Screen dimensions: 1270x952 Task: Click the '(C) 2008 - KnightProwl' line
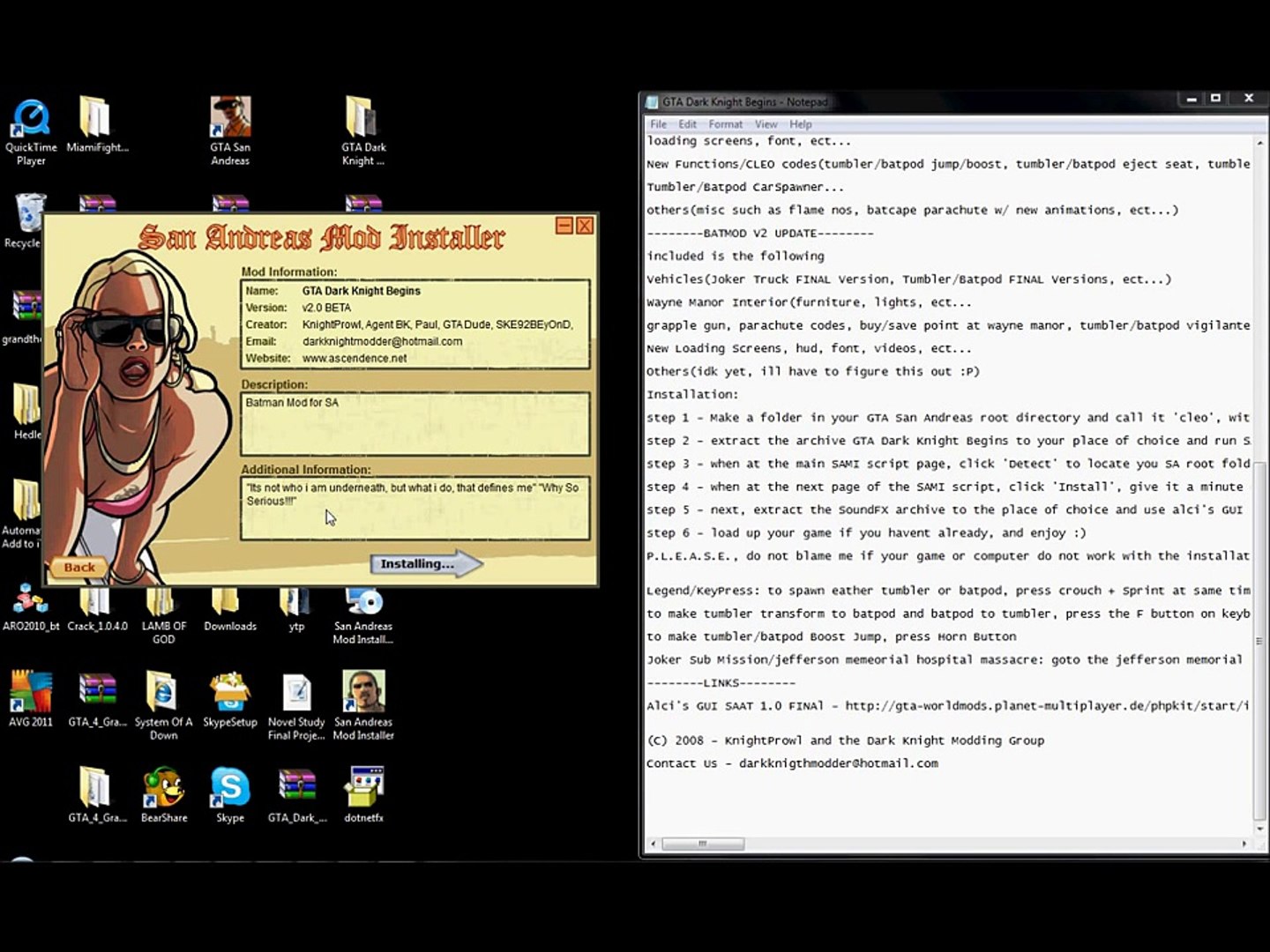click(x=845, y=740)
